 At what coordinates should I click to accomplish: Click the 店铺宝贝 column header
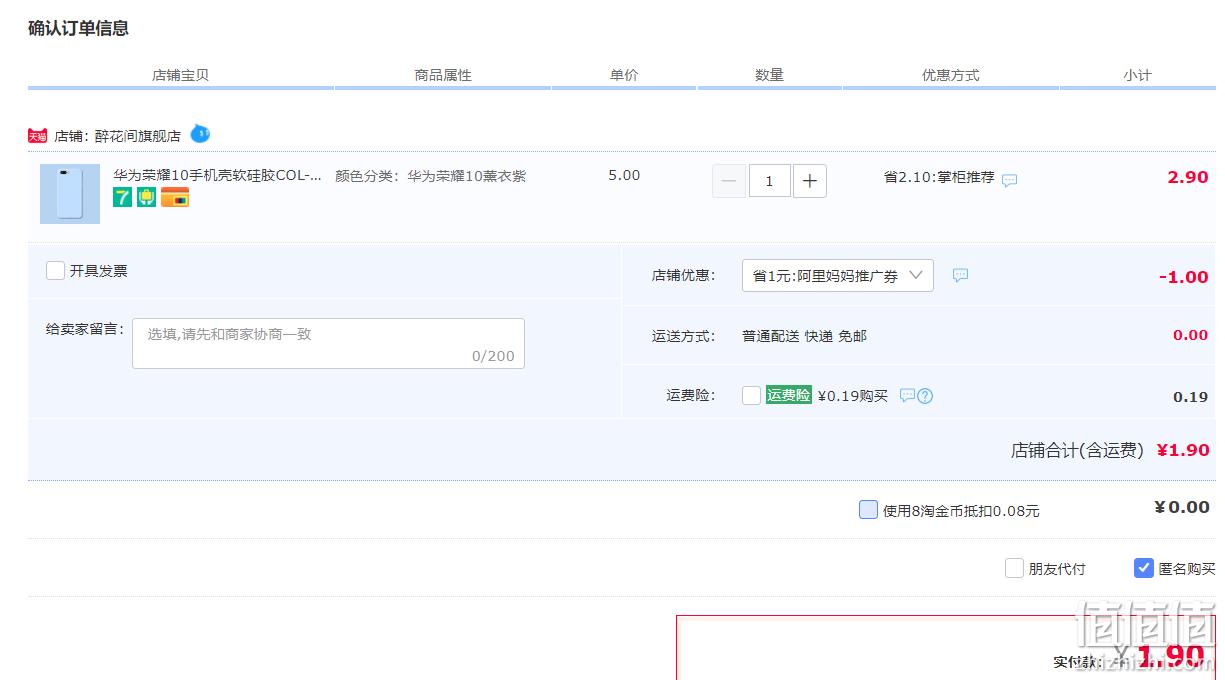tap(180, 75)
